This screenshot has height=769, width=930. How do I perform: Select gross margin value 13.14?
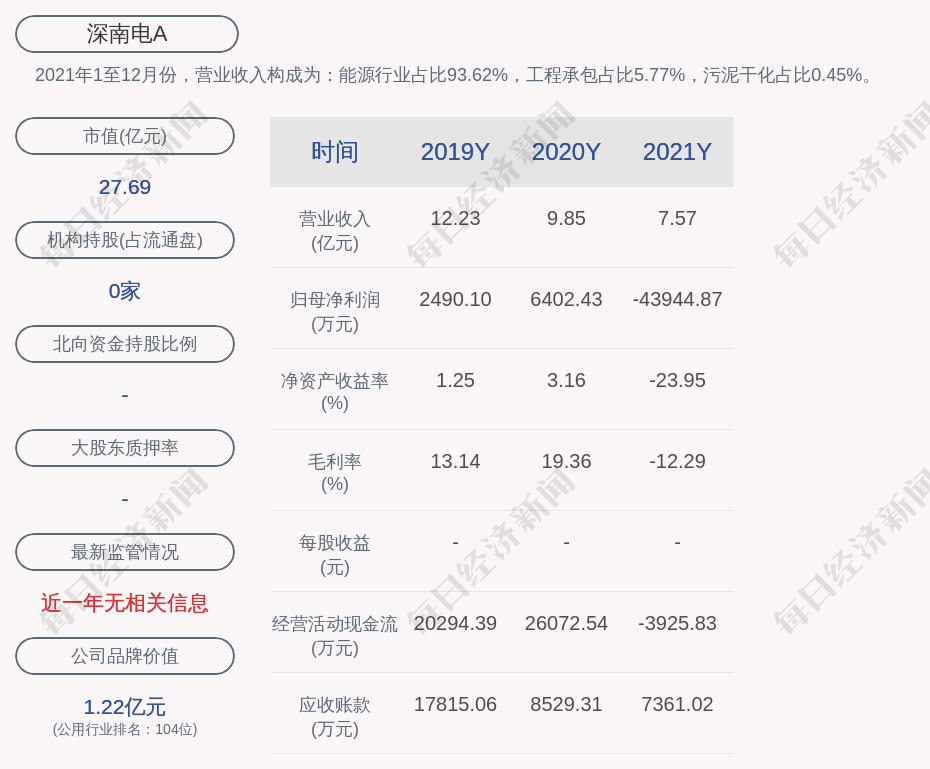[455, 461]
